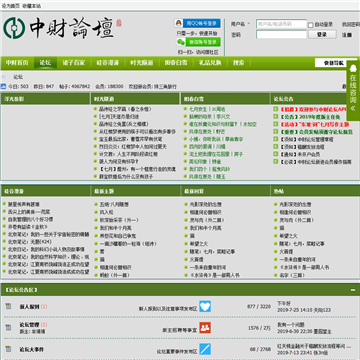360x360 pixels.
Task: Click the 登录 button
Action: (322, 34)
